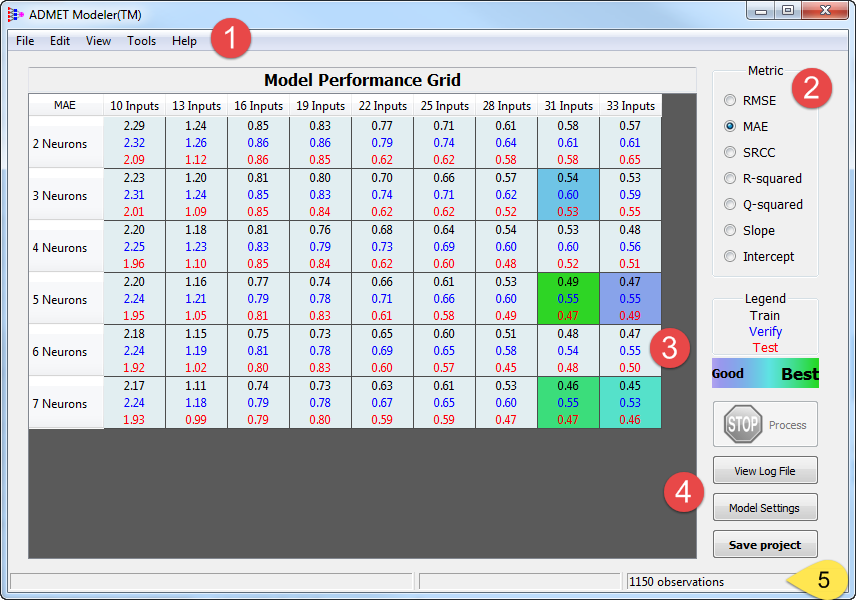Image resolution: width=856 pixels, height=600 pixels.
Task: Open the Edit menu
Action: 60,41
